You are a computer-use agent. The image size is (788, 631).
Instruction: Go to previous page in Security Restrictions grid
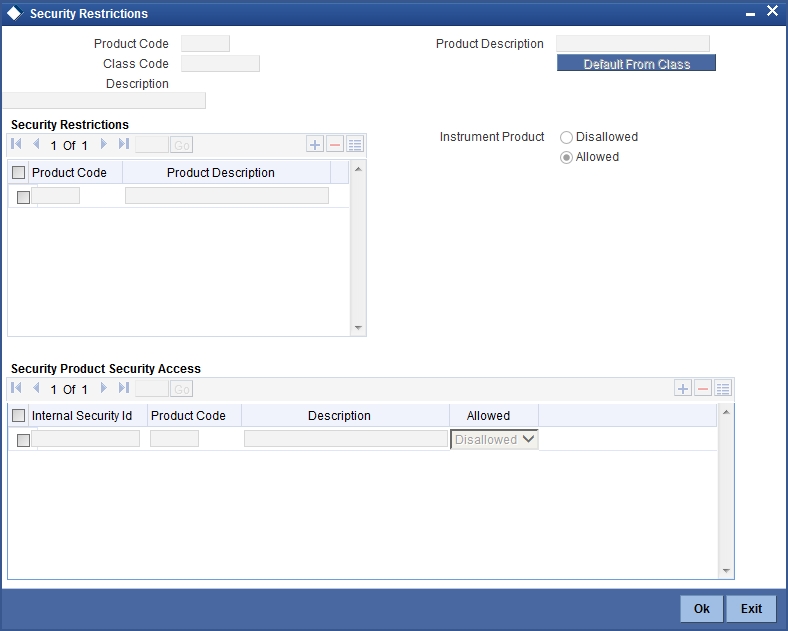tap(36, 144)
